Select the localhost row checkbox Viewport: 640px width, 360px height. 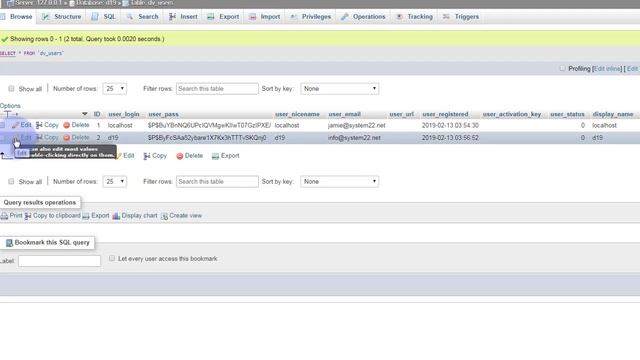tap(2, 125)
